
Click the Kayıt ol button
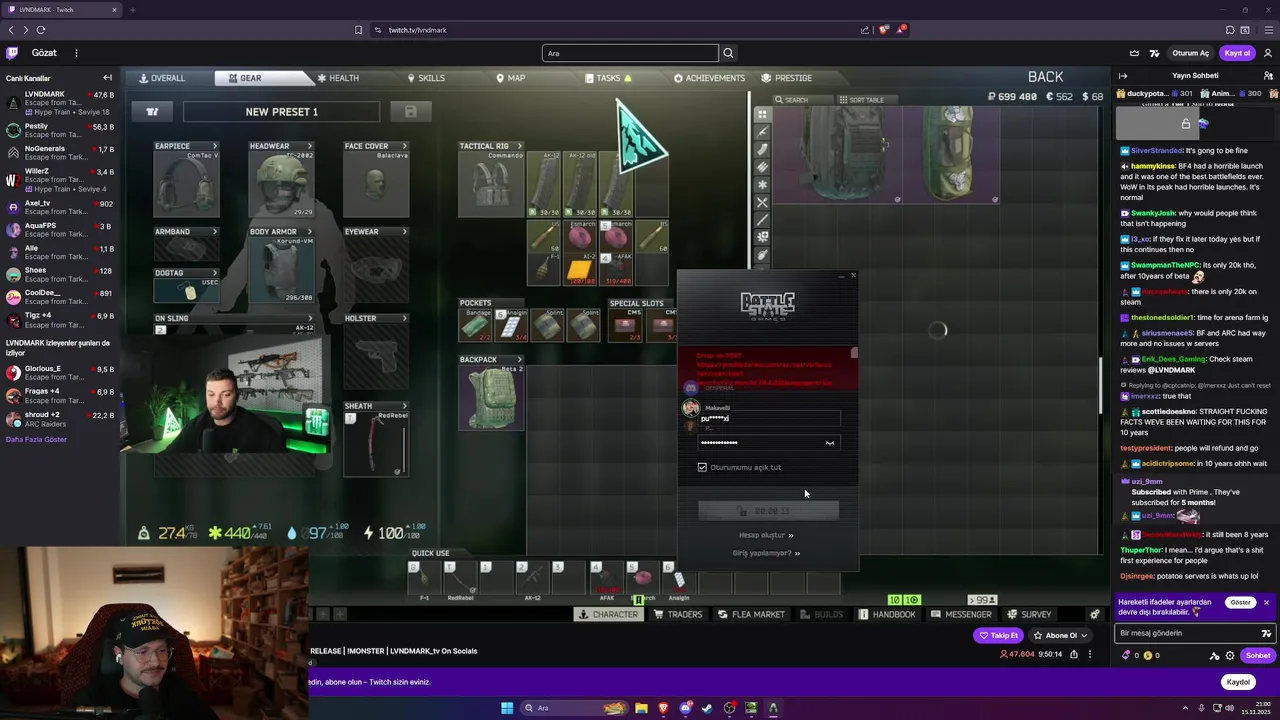[x=1237, y=53]
